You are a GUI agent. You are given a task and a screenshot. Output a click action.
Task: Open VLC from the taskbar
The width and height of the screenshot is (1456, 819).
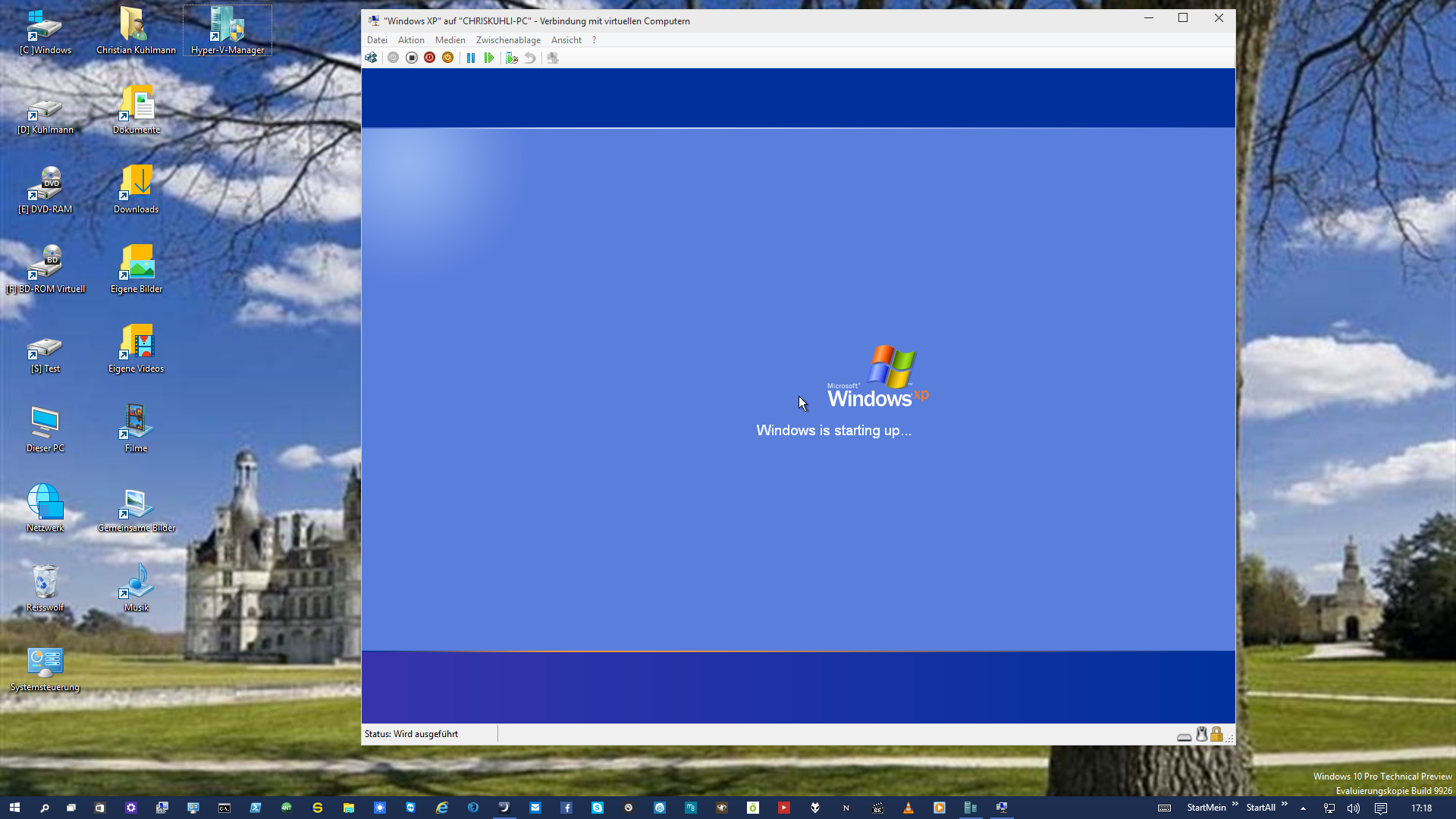pyautogui.click(x=908, y=808)
